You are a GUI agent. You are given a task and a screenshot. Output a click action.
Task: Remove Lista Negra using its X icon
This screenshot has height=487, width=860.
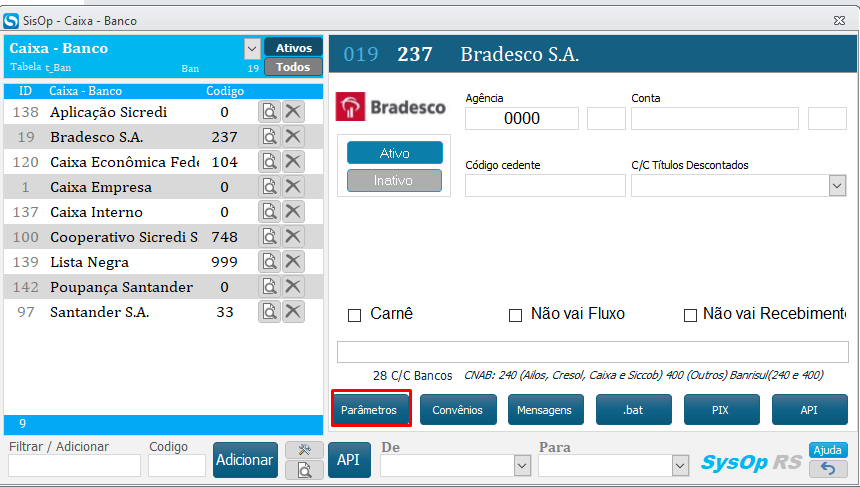click(293, 262)
